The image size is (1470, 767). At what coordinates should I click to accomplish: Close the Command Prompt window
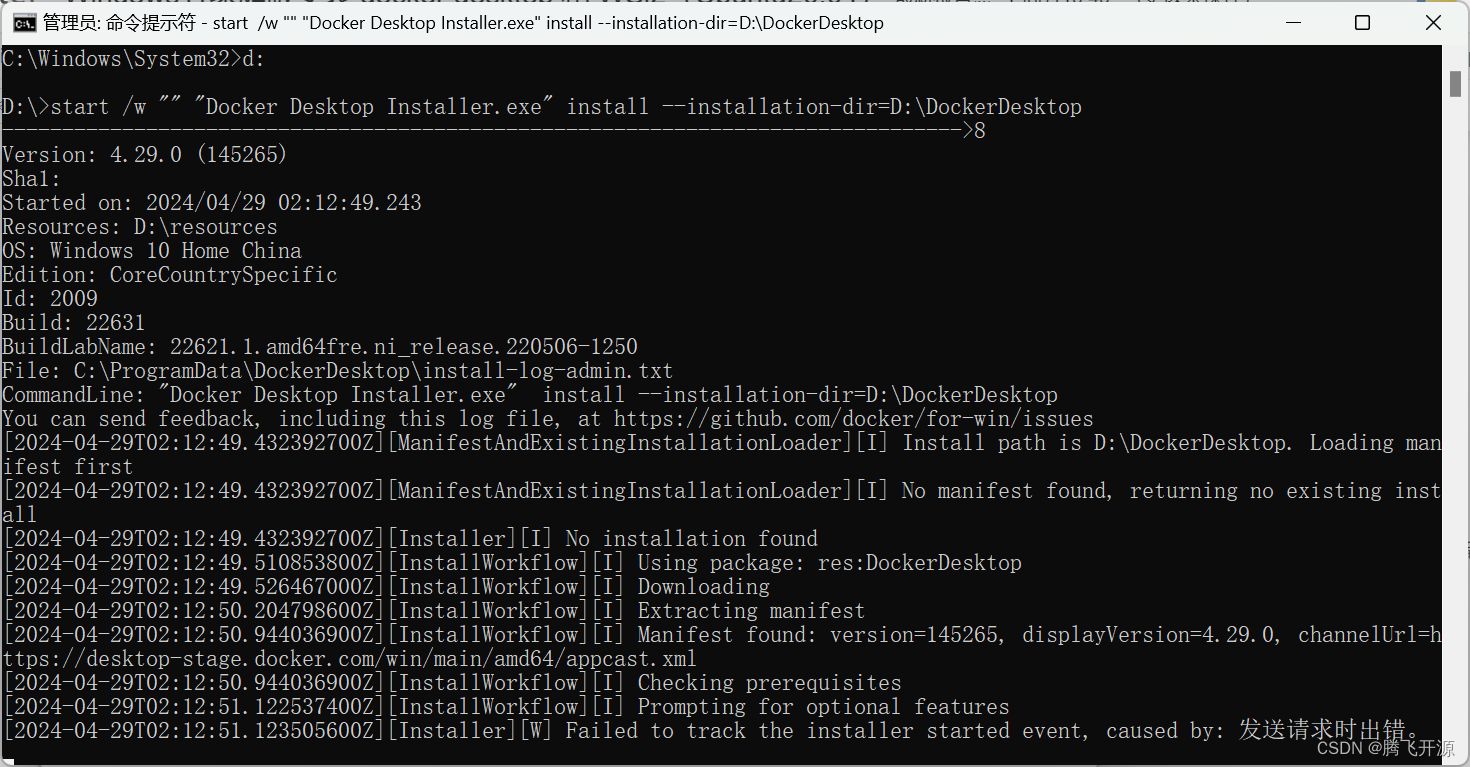tap(1432, 22)
